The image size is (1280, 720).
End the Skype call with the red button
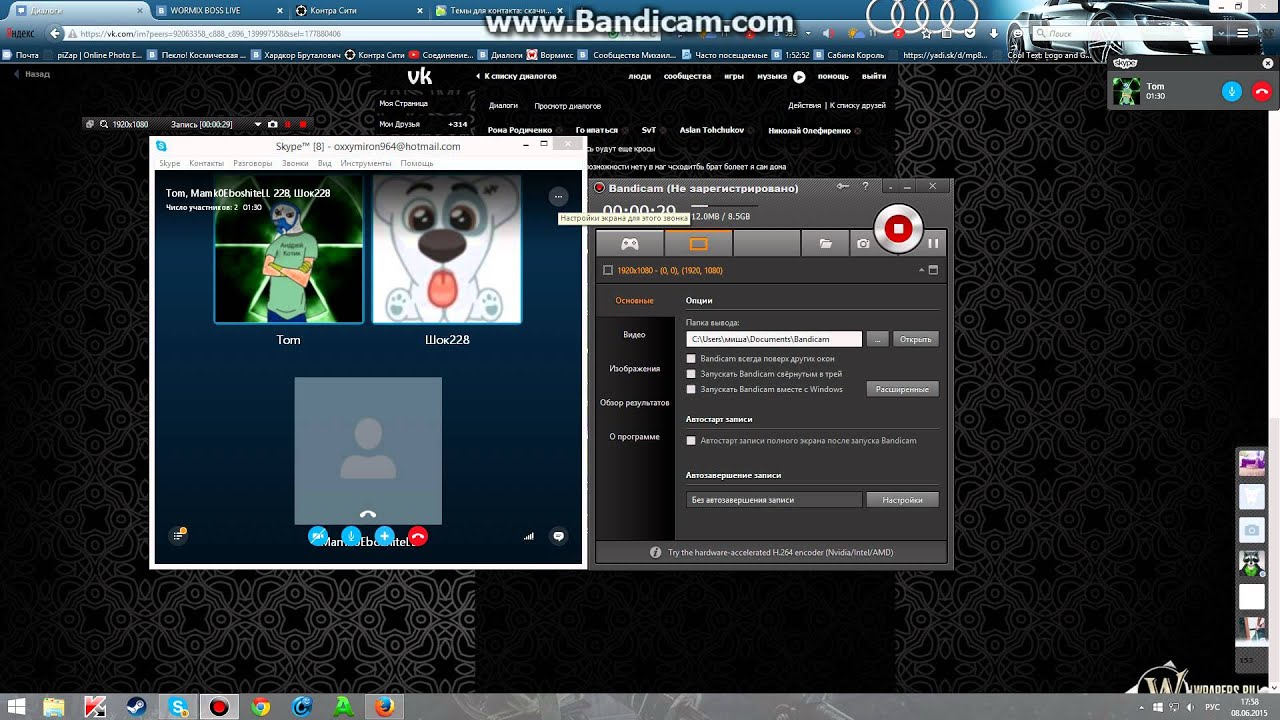tap(418, 536)
